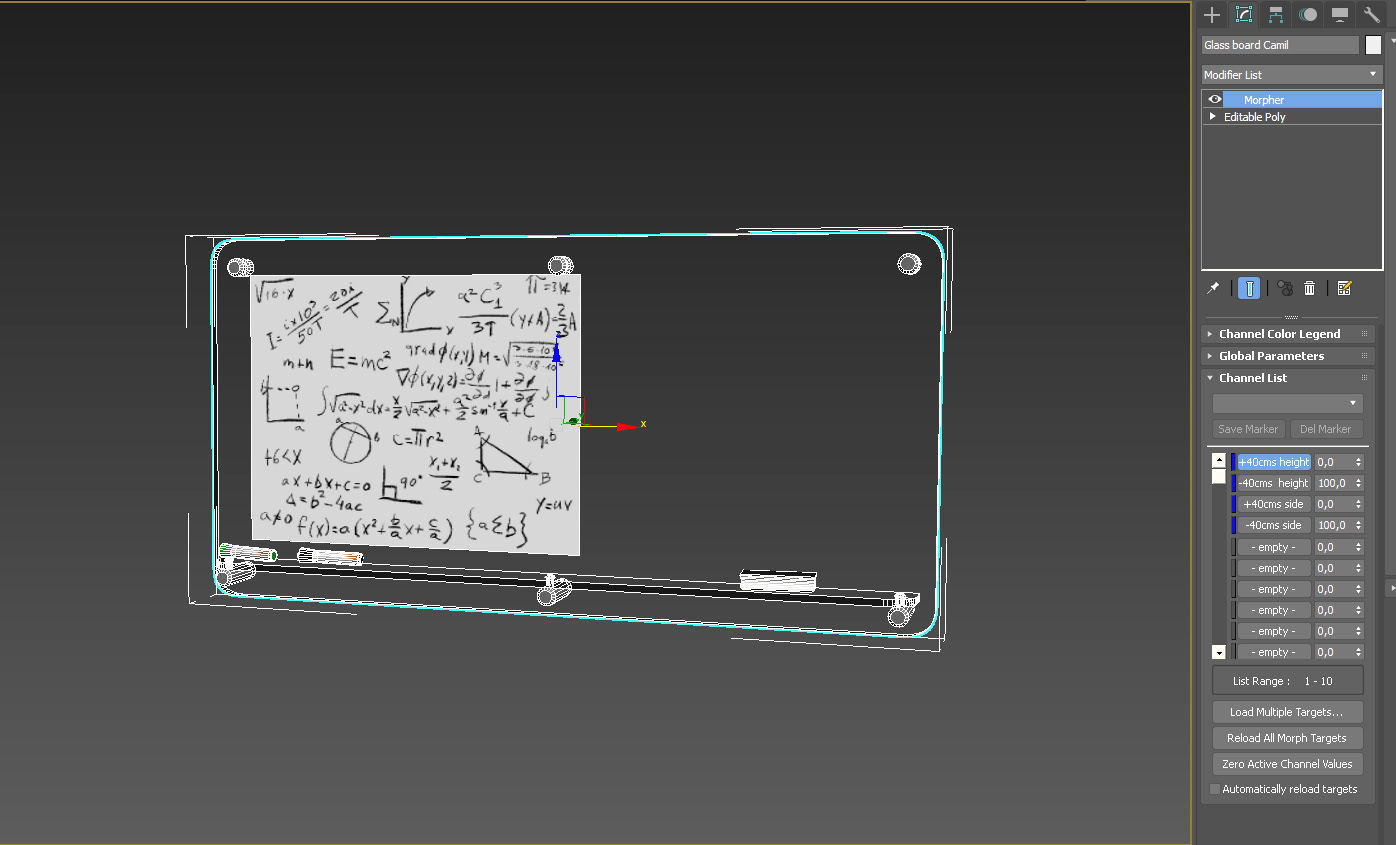The height and width of the screenshot is (845, 1396).
Task: Remove modifier using the trash icon
Action: [x=1310, y=288]
